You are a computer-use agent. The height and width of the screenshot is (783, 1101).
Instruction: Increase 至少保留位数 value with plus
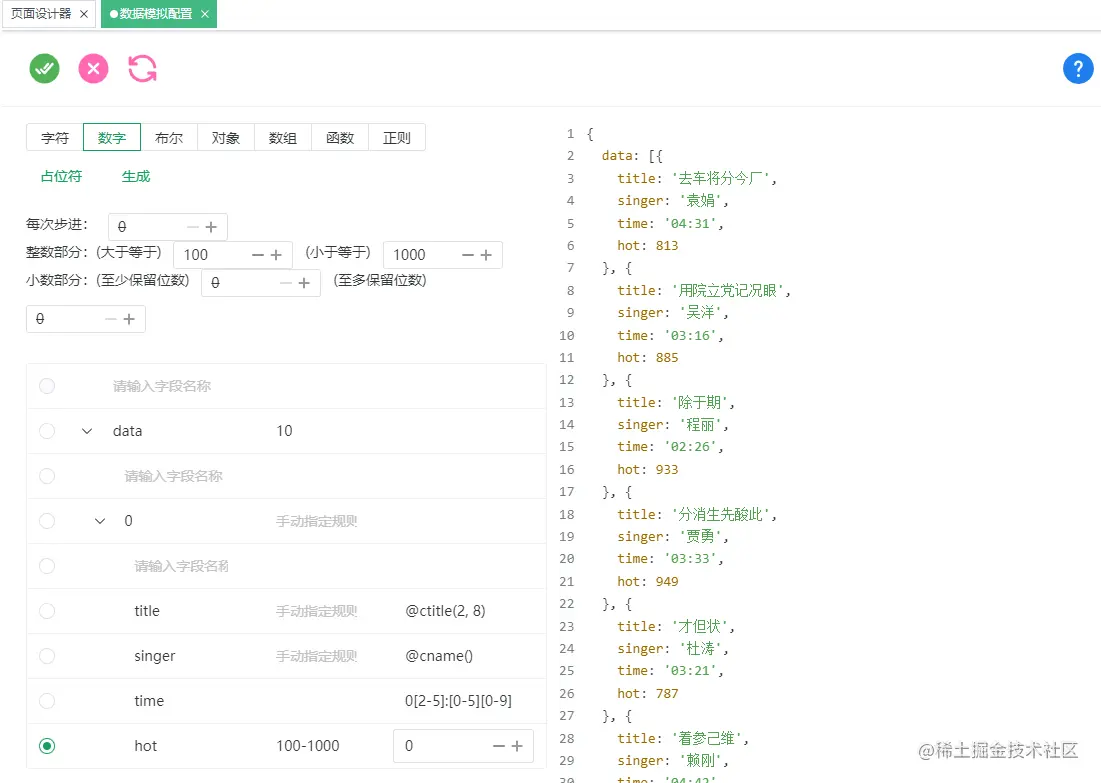[304, 283]
